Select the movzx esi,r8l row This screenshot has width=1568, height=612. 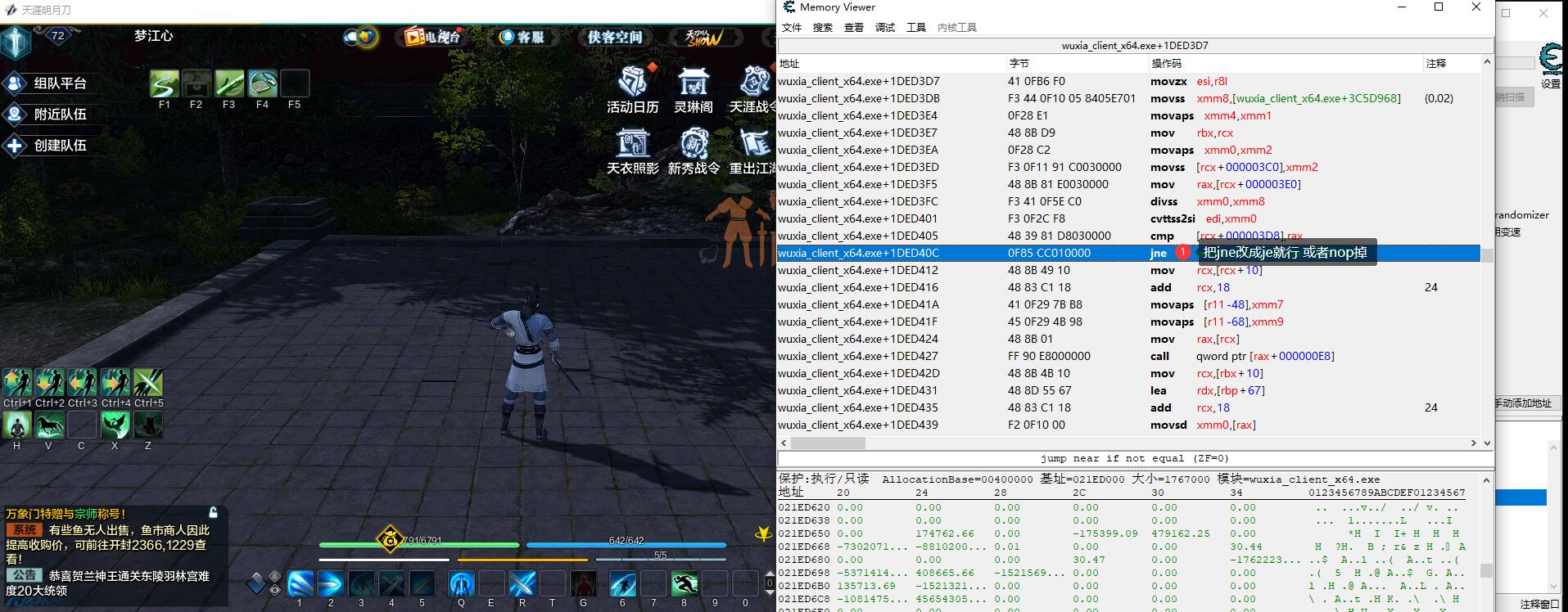tap(1128, 82)
